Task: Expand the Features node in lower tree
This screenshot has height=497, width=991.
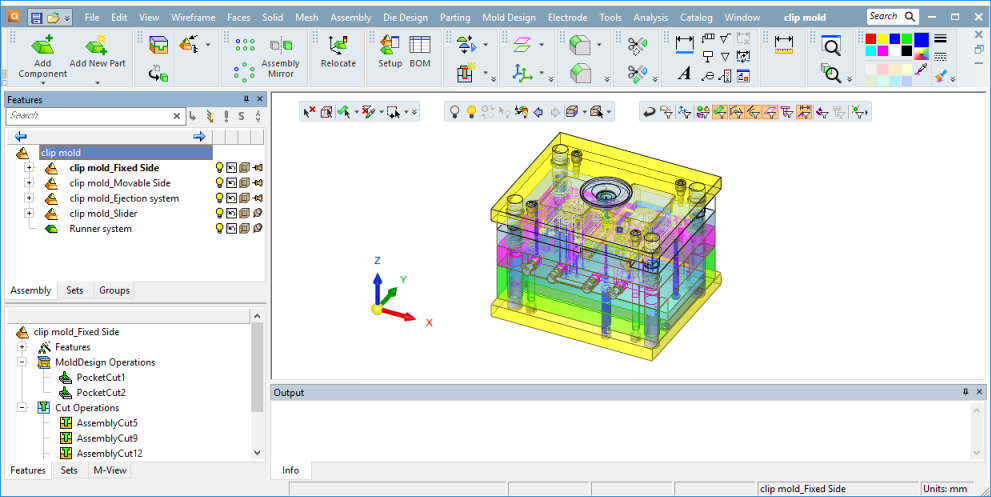Action: [22, 347]
